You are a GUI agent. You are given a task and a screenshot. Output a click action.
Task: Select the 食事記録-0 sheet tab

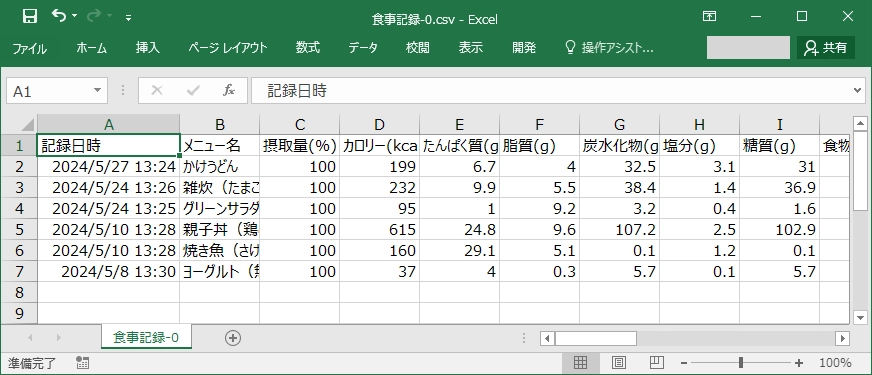146,337
